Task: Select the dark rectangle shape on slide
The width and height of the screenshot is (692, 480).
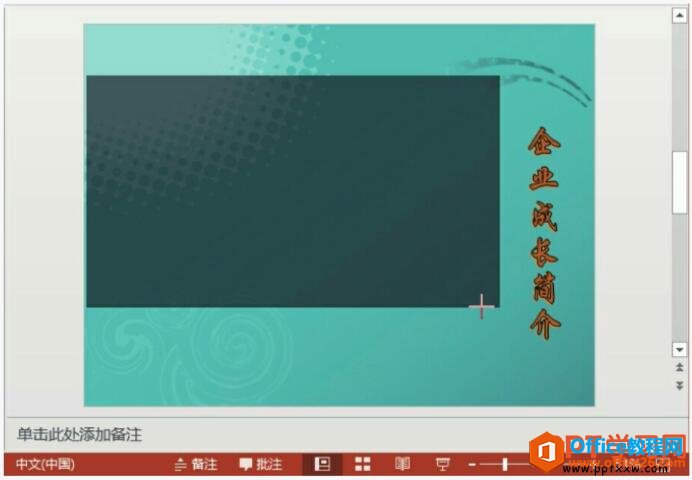Action: 293,191
